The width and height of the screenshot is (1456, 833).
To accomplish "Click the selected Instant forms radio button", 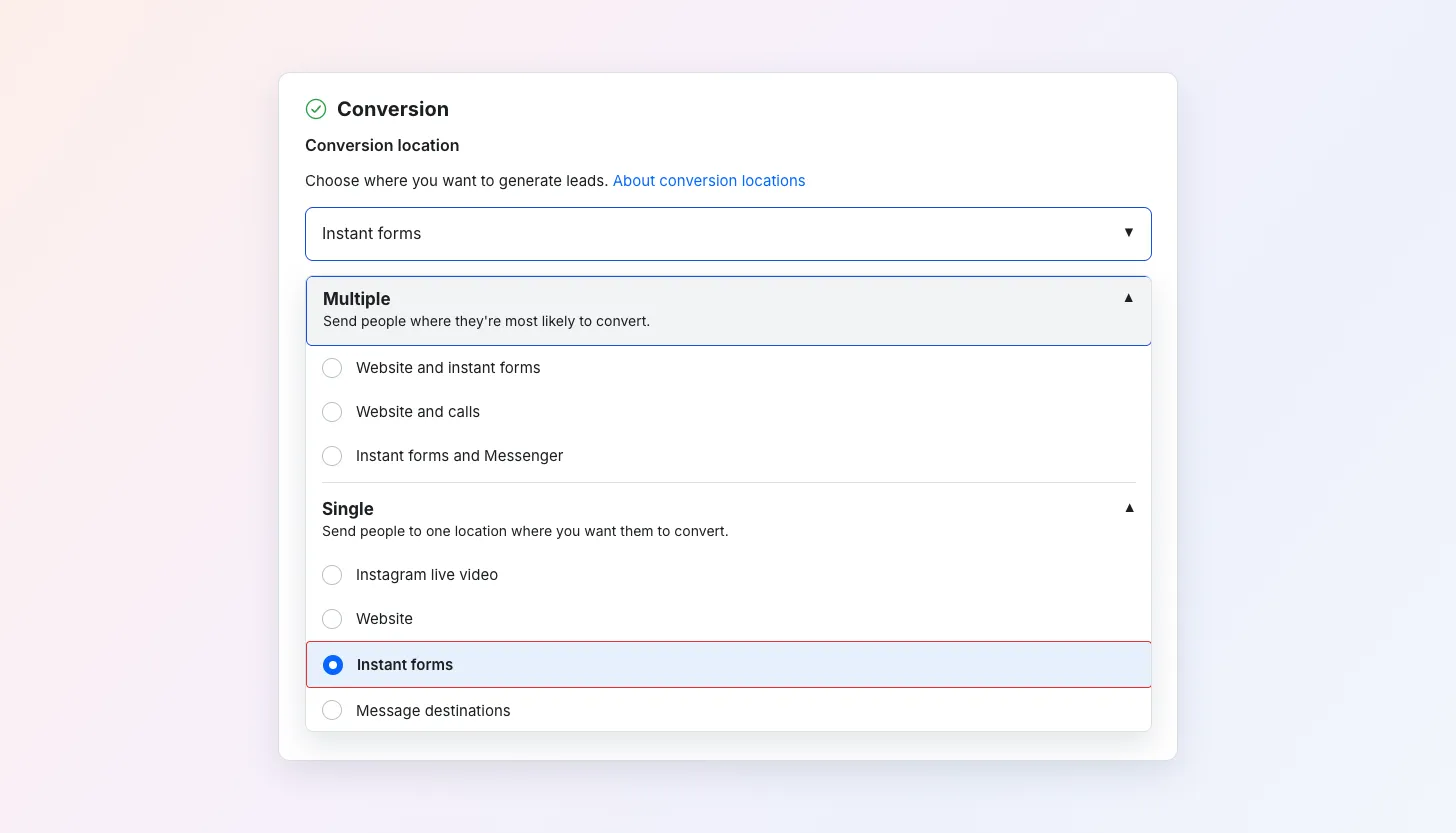I will click(333, 665).
